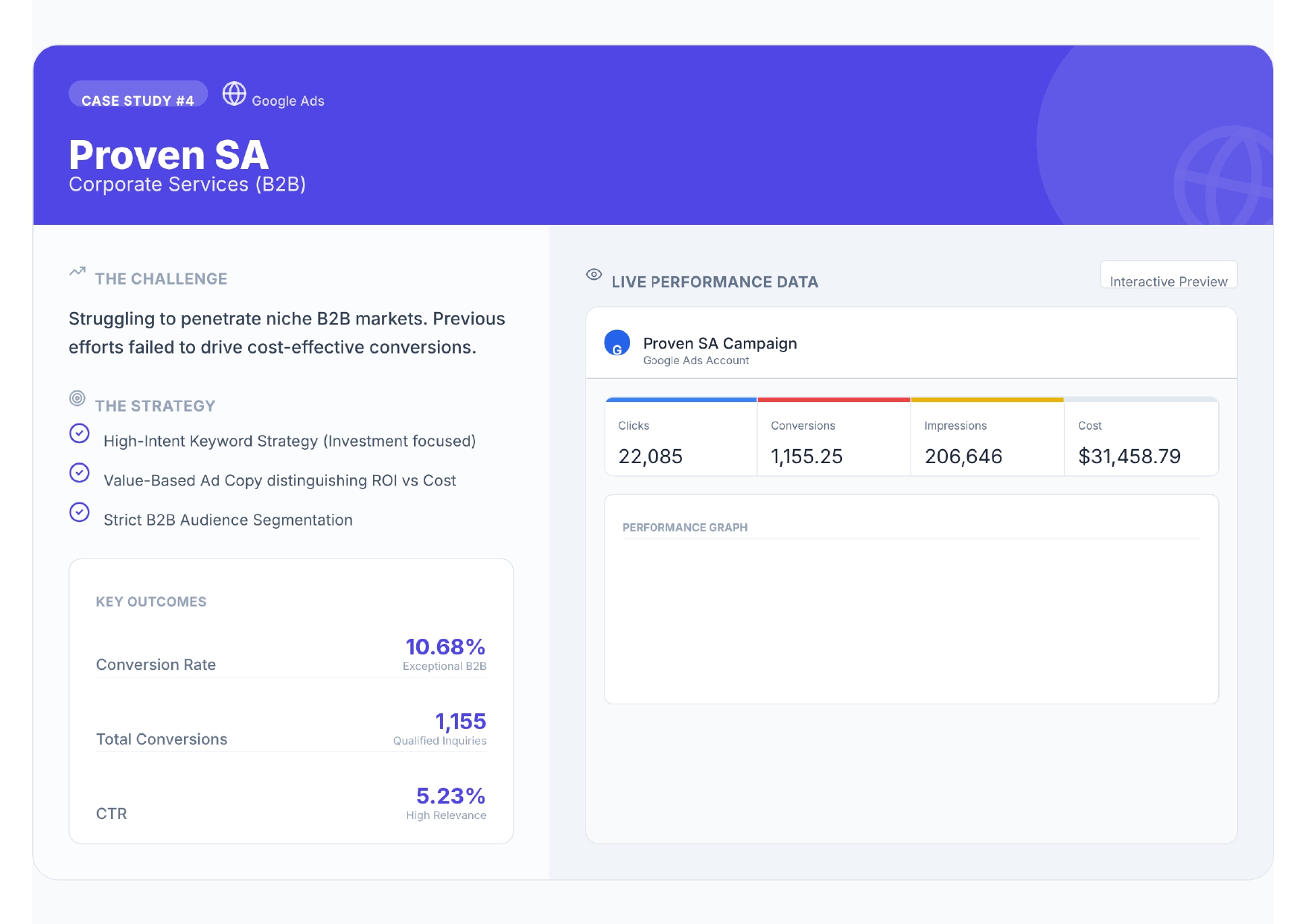Click the globe icon beside Google Ads
This screenshot has width=1306, height=924.
pos(235,94)
